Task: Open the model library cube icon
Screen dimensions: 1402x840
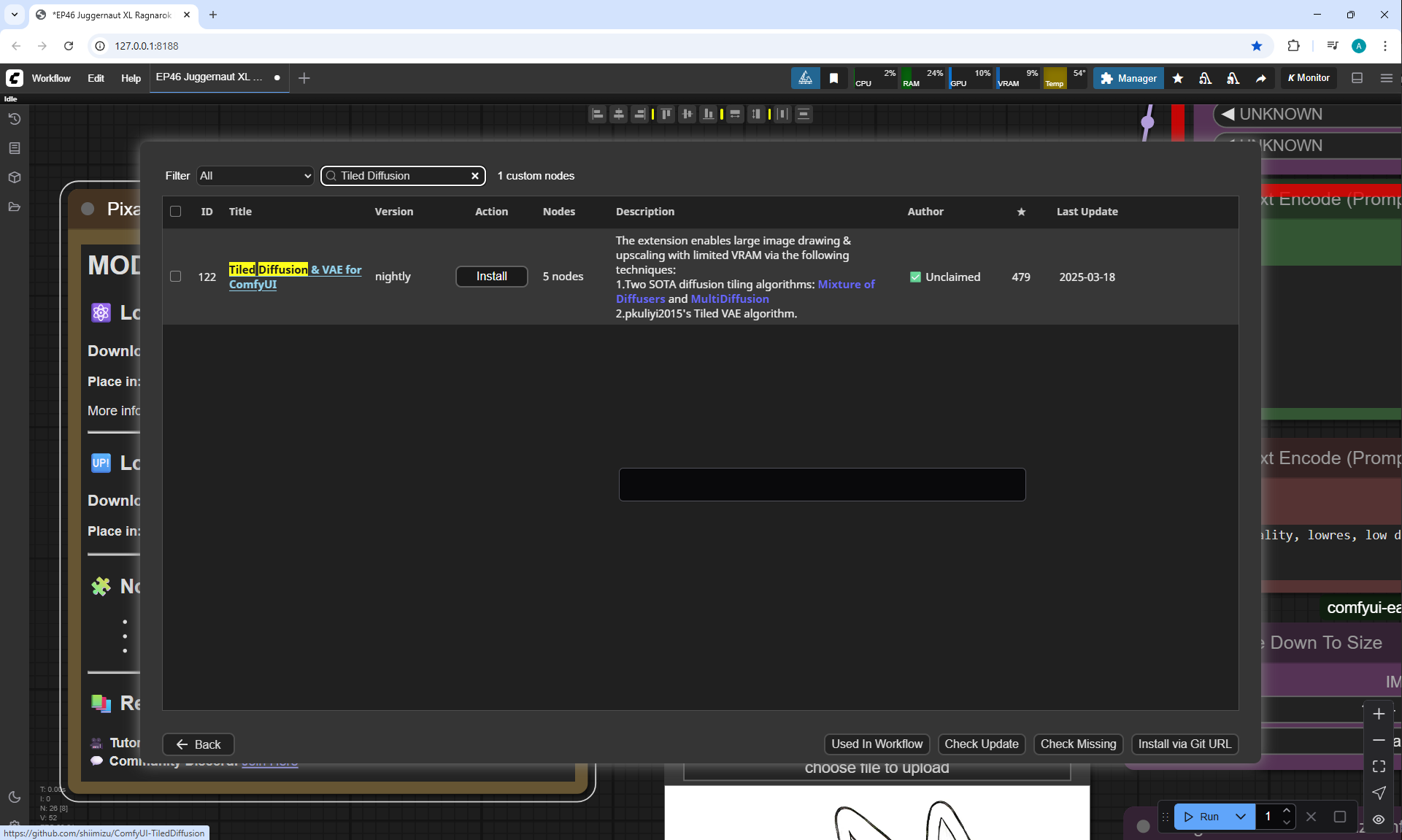Action: coord(14,177)
